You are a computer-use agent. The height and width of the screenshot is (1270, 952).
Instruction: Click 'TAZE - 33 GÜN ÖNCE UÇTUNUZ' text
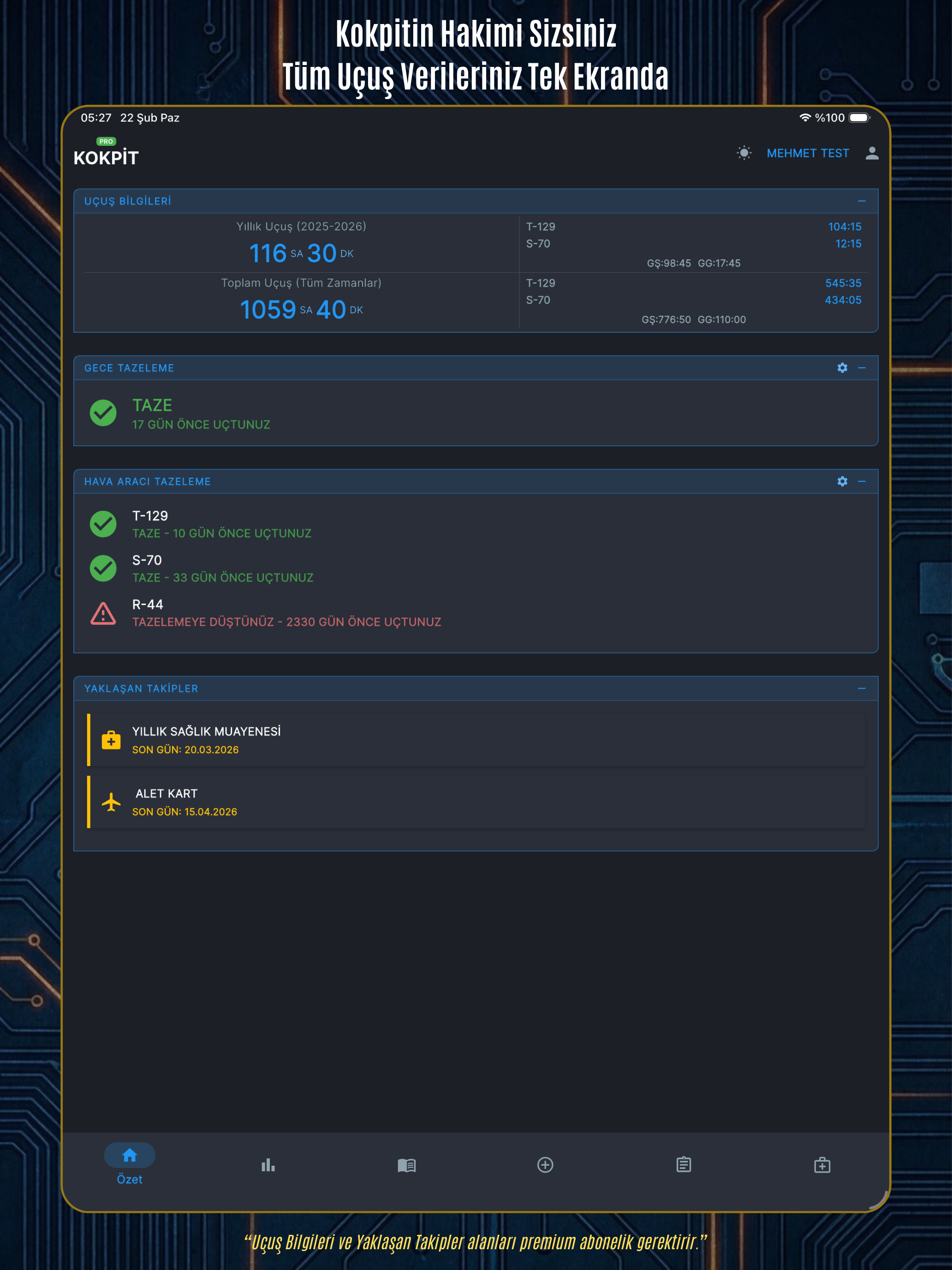tap(223, 578)
